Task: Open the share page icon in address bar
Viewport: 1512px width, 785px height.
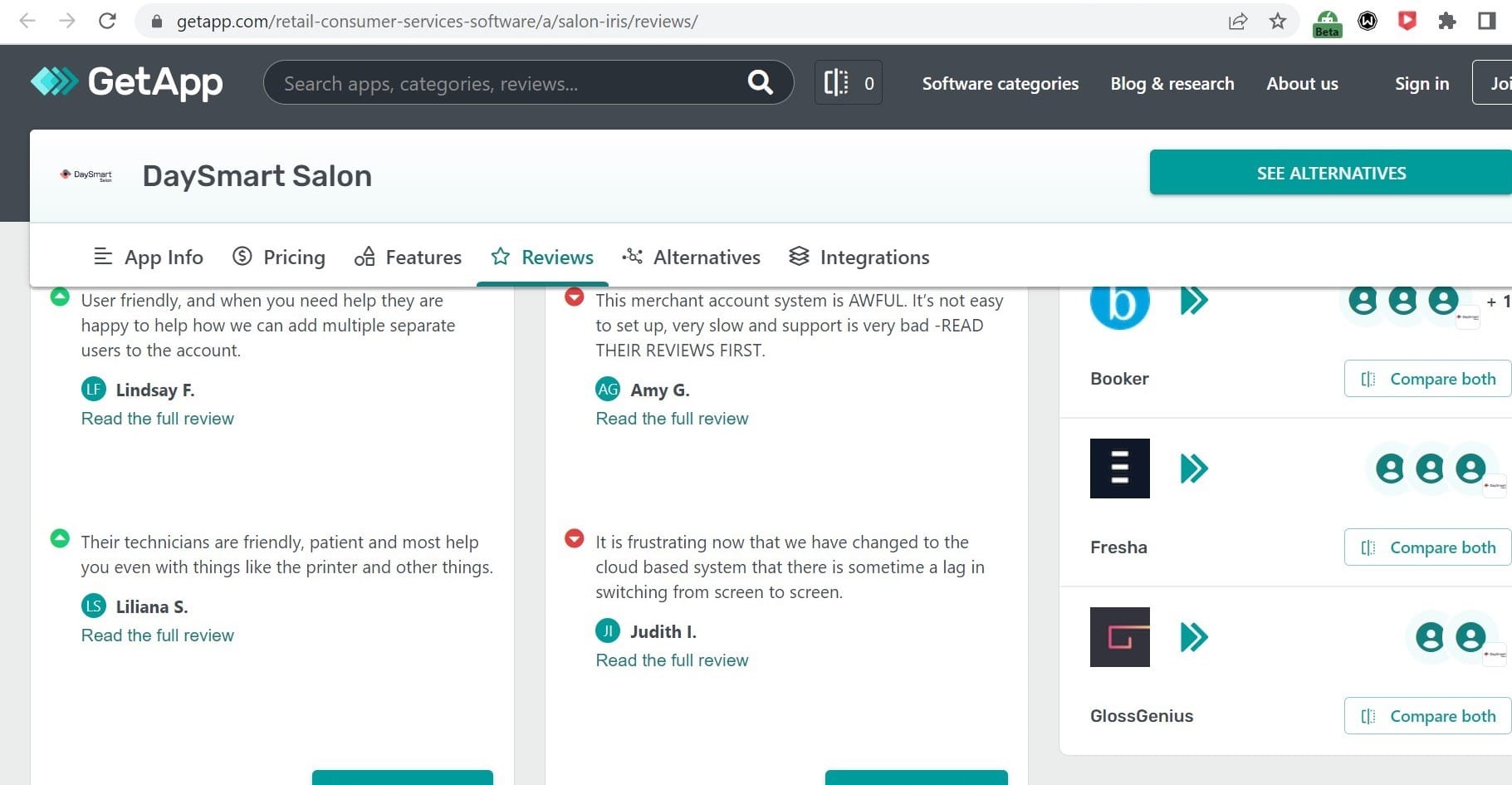Action: pos(1238,22)
